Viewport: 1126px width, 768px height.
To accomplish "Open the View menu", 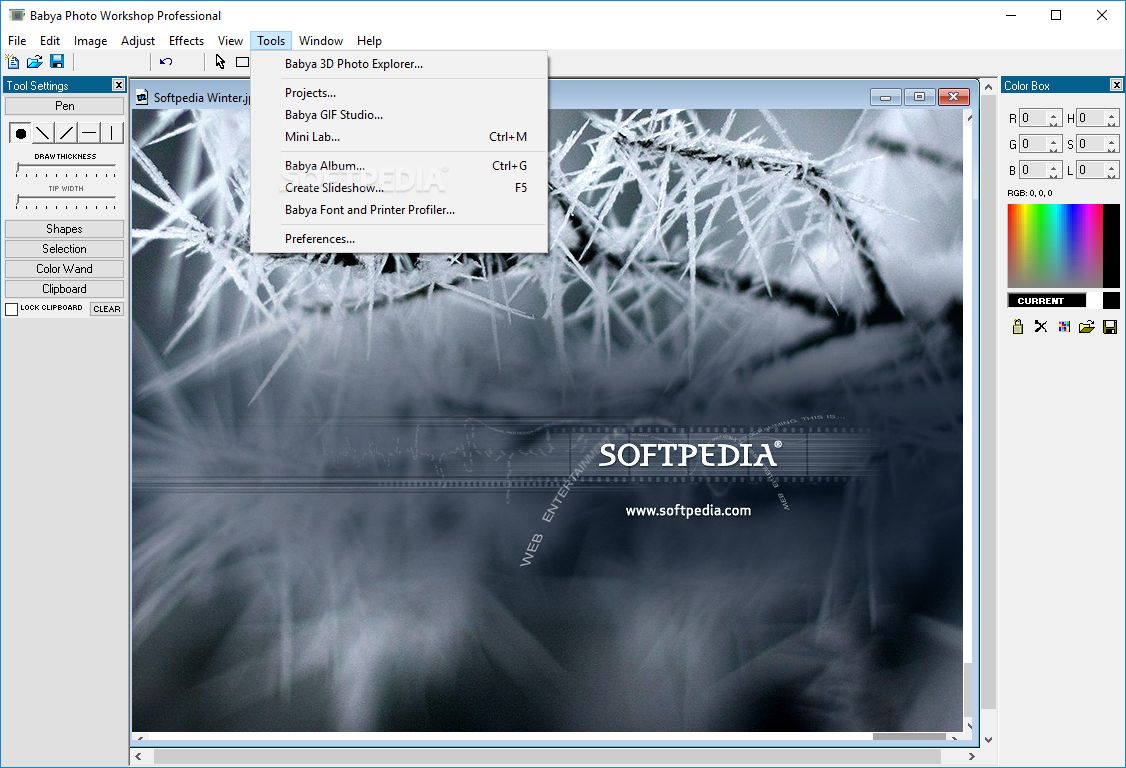I will [x=231, y=41].
